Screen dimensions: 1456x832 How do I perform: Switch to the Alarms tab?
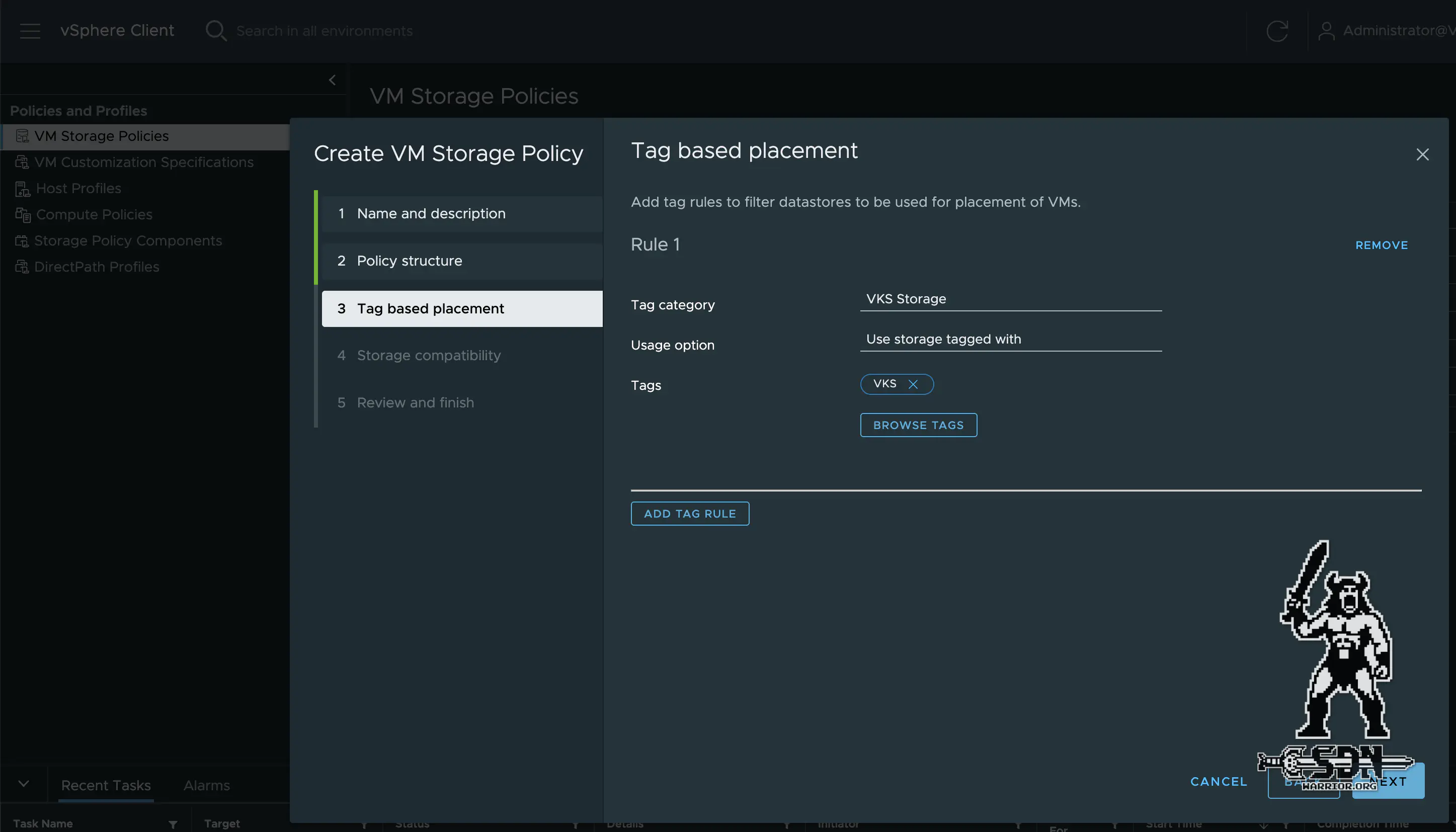point(206,786)
